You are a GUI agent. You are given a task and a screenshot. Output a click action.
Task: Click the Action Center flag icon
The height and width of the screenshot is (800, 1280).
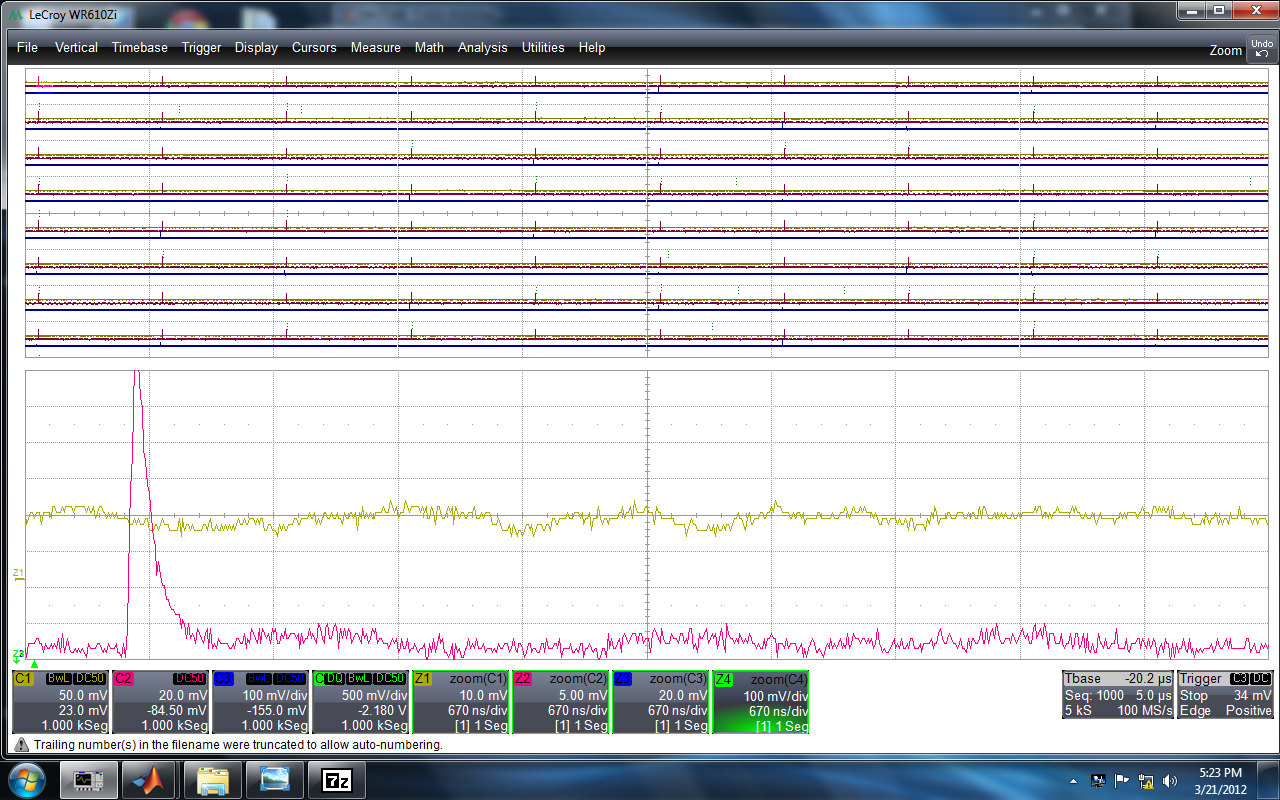click(x=1122, y=779)
